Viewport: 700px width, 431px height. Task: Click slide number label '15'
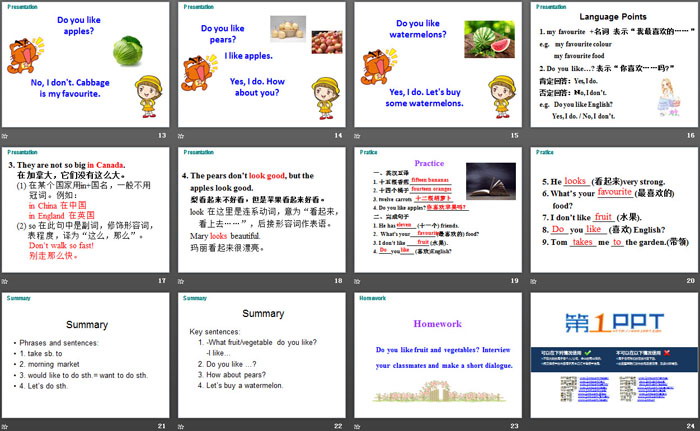(515, 135)
